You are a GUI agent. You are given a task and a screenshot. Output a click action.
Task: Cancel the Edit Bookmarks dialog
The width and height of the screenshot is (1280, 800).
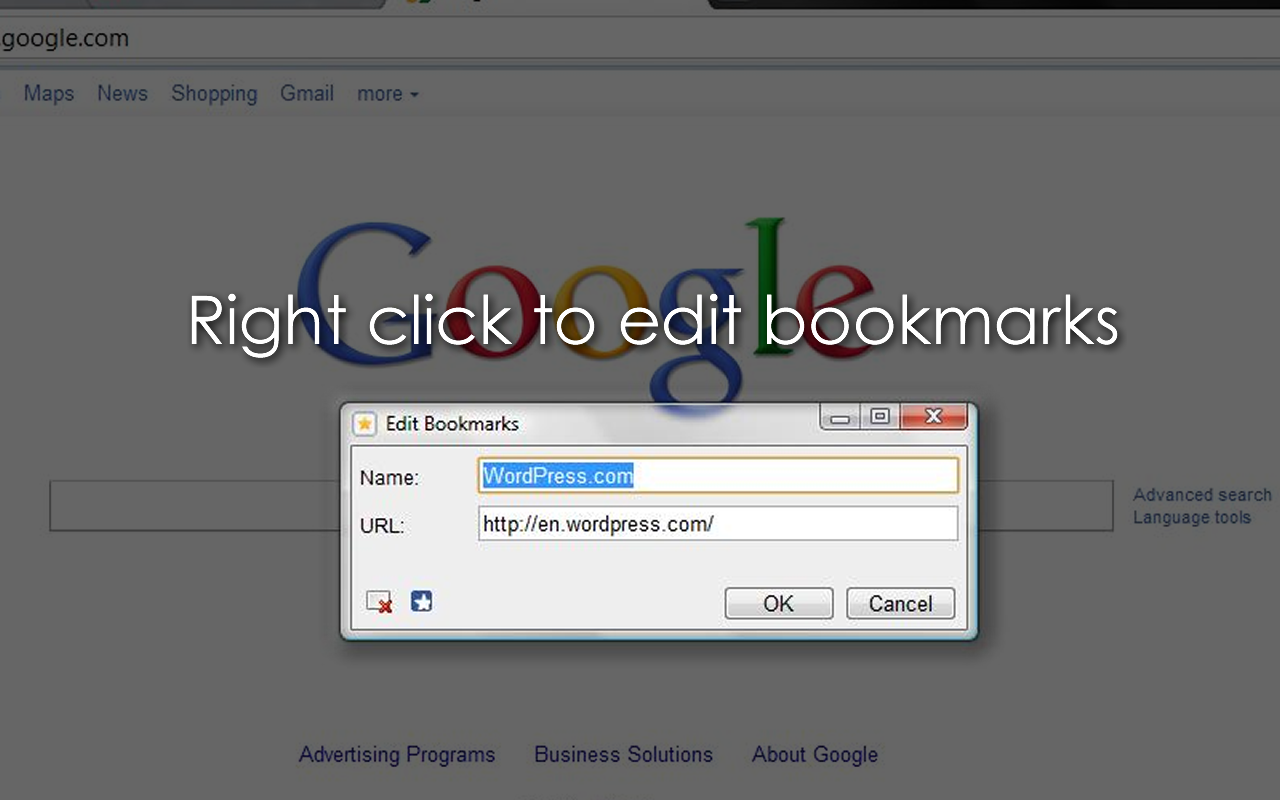[900, 603]
